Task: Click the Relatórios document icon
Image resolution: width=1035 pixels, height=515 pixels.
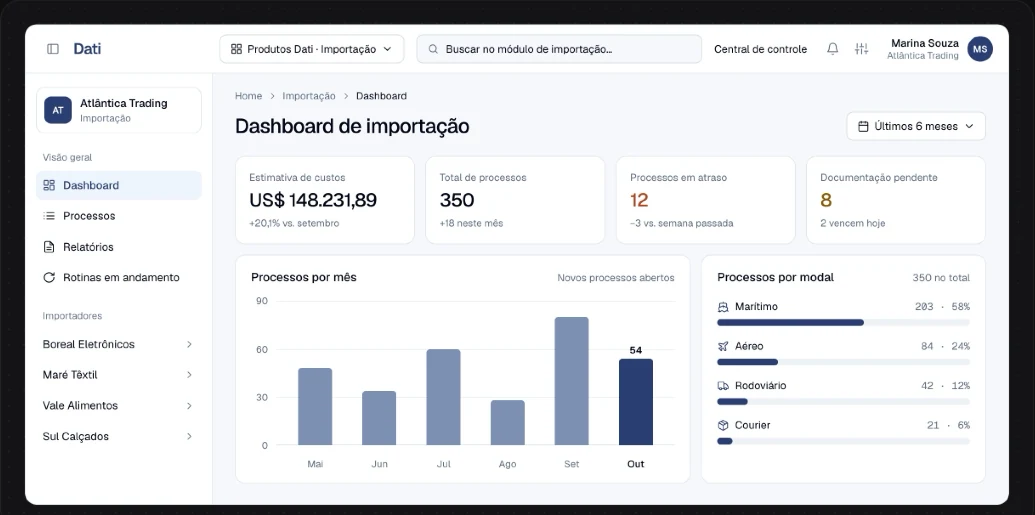Action: click(x=49, y=247)
